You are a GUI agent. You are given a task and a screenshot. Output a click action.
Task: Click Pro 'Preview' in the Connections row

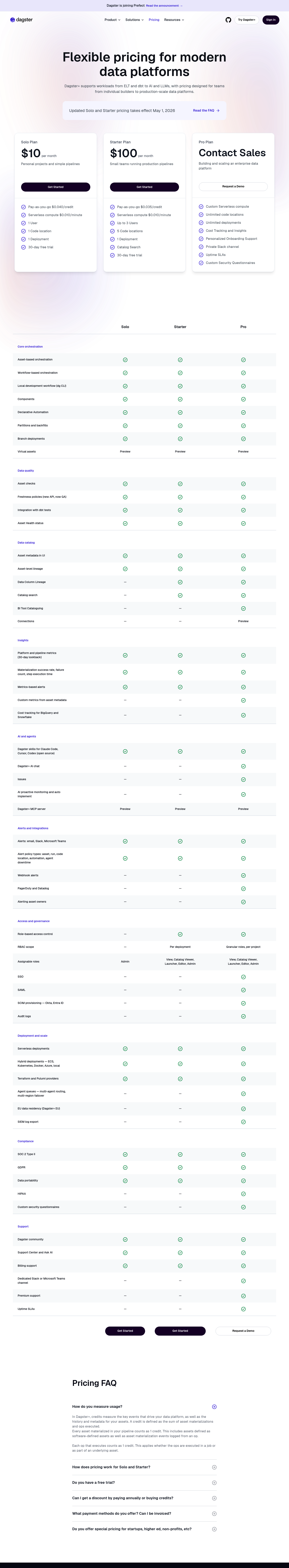[243, 622]
